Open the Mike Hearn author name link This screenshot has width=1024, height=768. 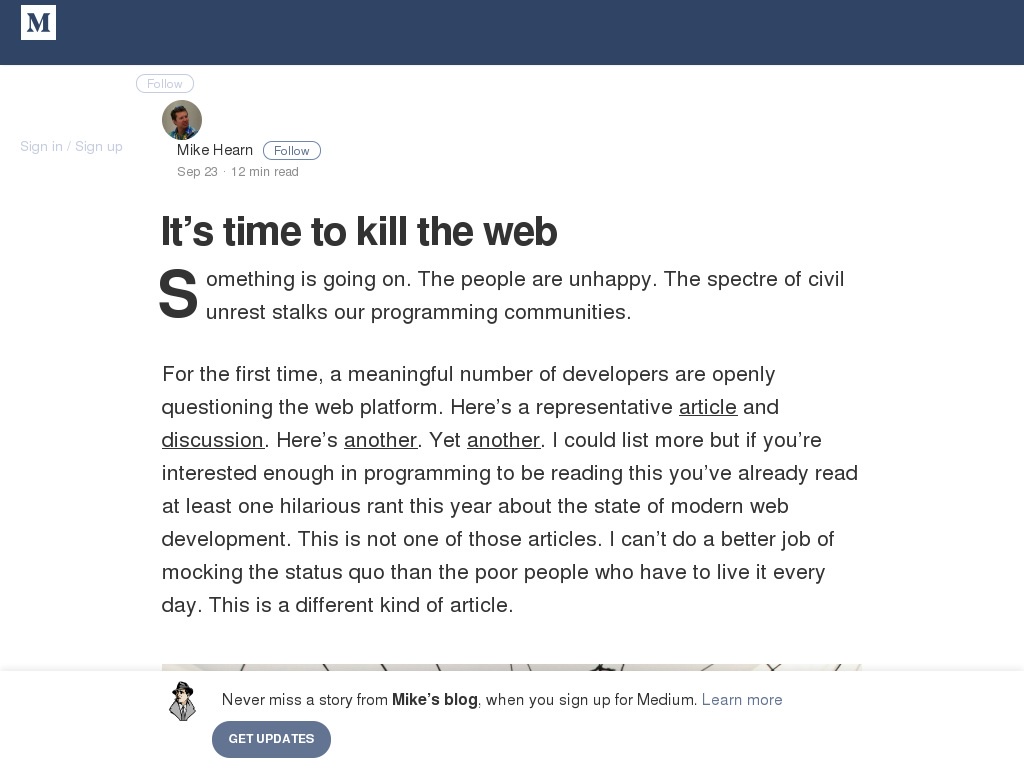click(214, 150)
